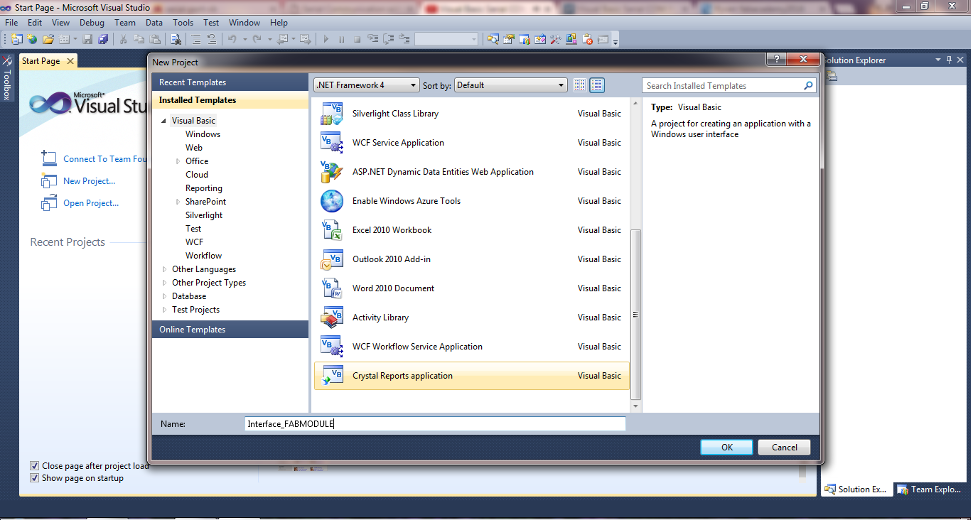Image resolution: width=973 pixels, height=520 pixels.
Task: Click the OK button
Action: 727,447
